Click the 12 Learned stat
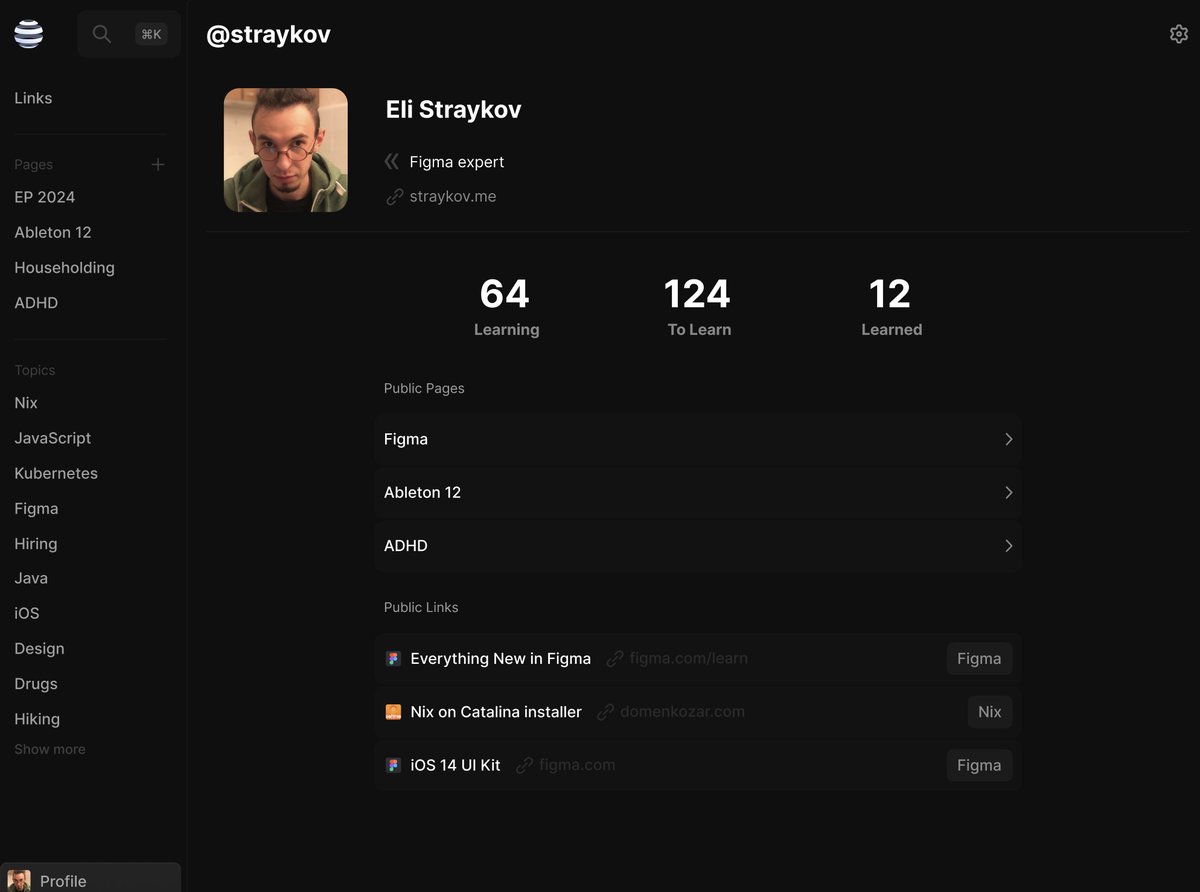Screen dimensions: 1200x892 point(891,306)
